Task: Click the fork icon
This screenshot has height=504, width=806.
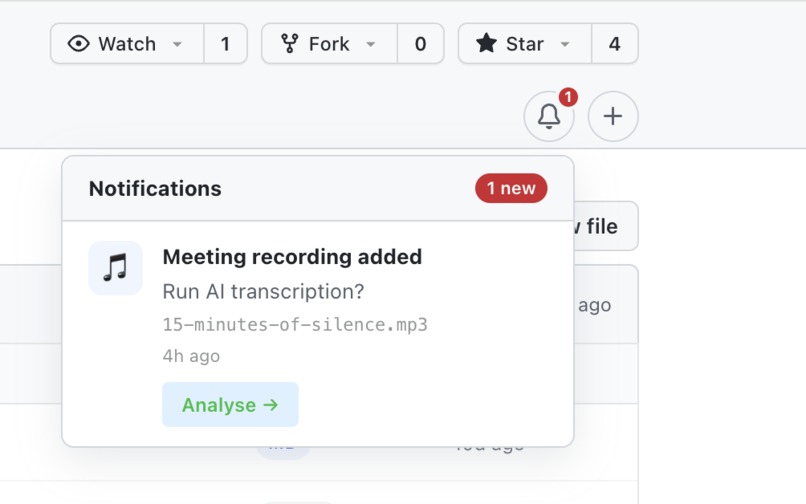Action: point(290,44)
